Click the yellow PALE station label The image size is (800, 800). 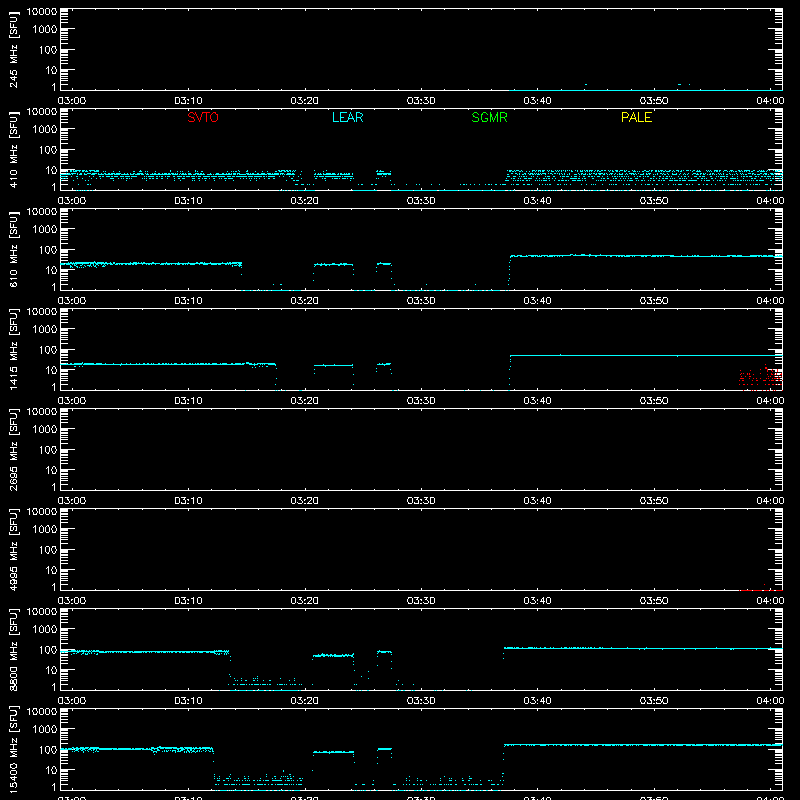click(636, 117)
